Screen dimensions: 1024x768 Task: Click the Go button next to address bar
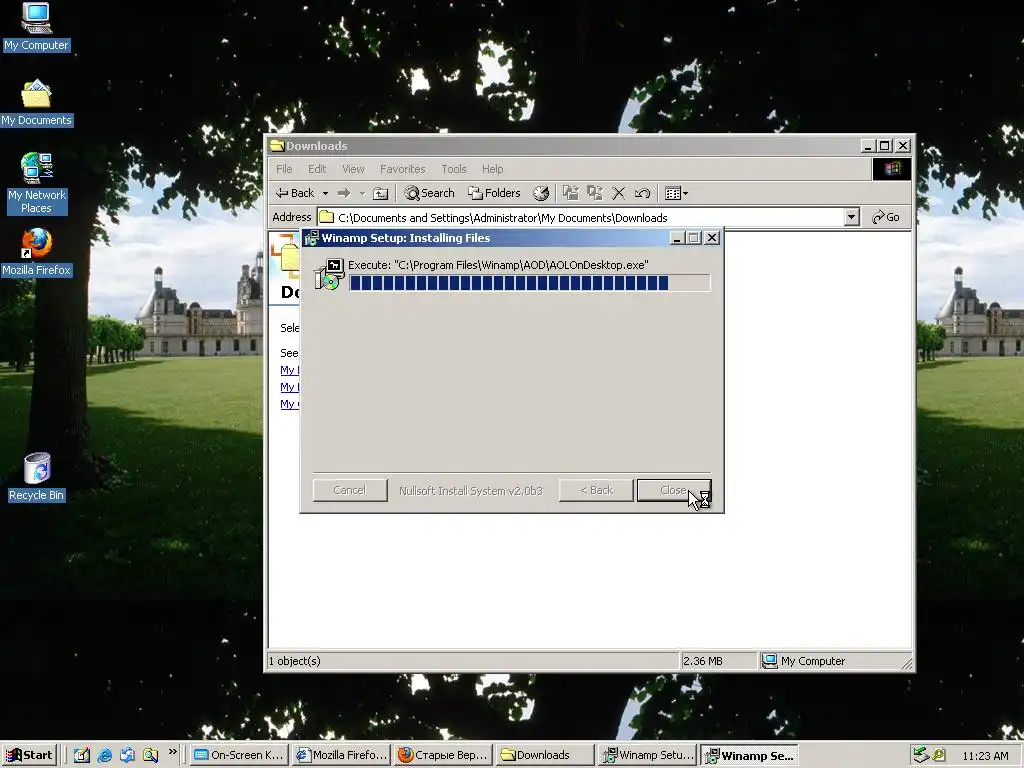tap(886, 217)
